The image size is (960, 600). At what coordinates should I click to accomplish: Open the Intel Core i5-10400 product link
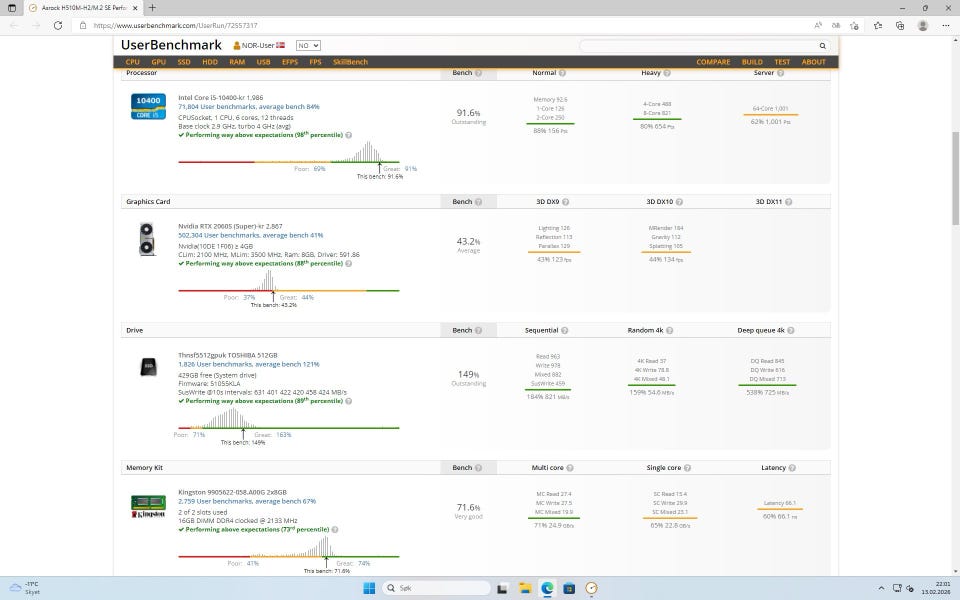(x=220, y=97)
